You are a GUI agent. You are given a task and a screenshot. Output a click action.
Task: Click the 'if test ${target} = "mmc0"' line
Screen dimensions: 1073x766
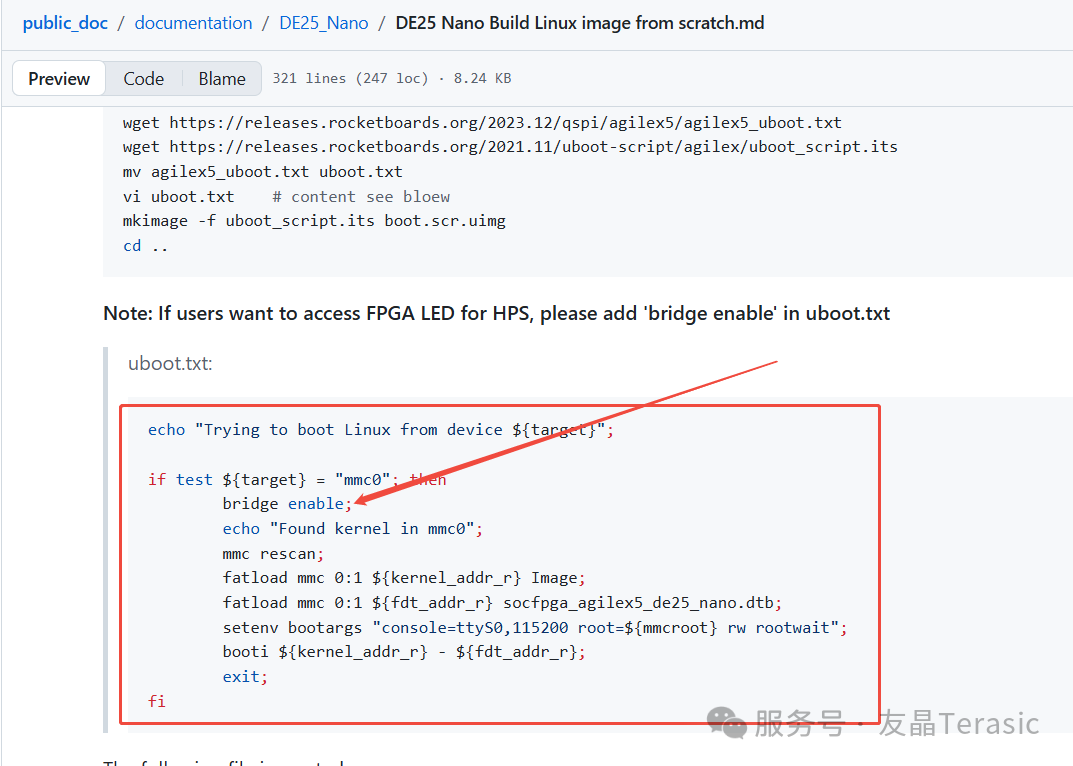[297, 480]
